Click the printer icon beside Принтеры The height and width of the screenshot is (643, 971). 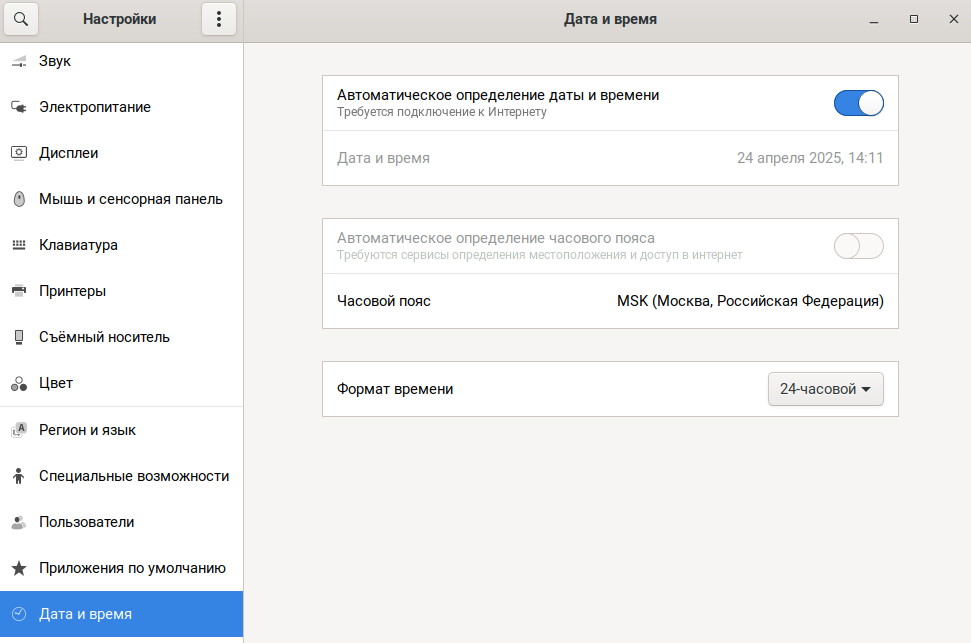pos(19,291)
